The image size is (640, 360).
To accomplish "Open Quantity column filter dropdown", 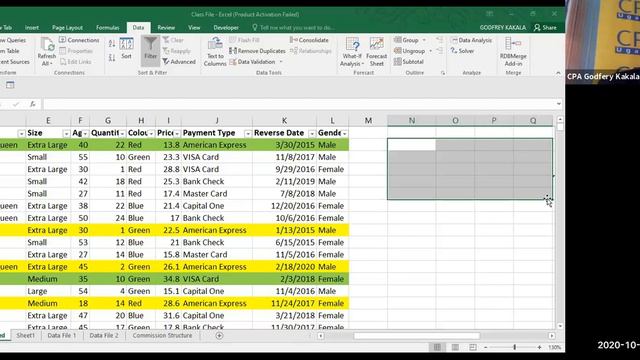I will click(x=122, y=133).
